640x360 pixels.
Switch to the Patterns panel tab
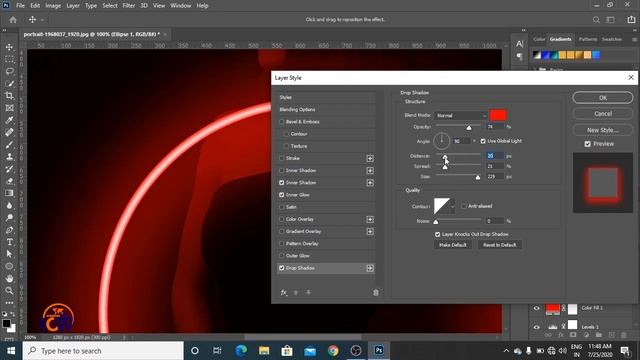588,39
